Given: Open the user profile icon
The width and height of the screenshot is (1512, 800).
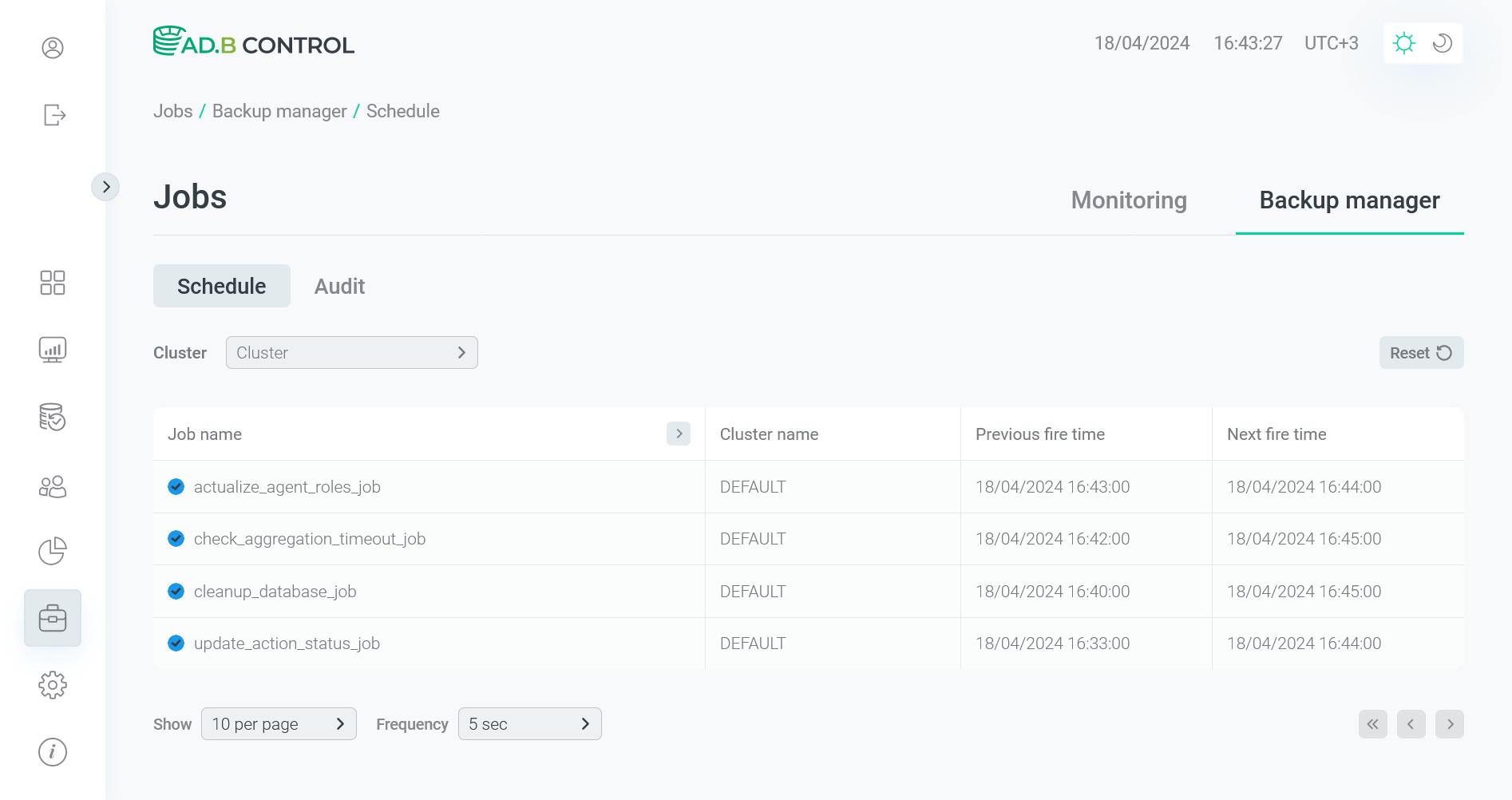Looking at the screenshot, I should (x=53, y=48).
